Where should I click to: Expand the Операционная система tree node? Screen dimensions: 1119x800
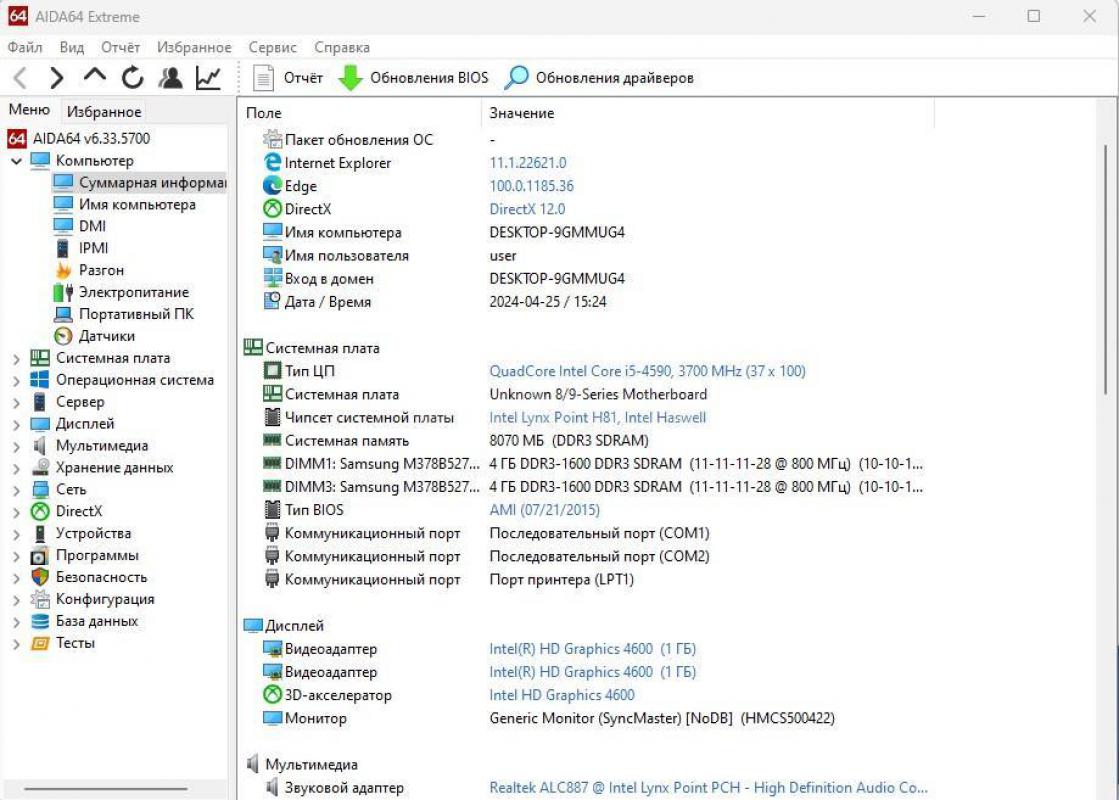tap(16, 380)
